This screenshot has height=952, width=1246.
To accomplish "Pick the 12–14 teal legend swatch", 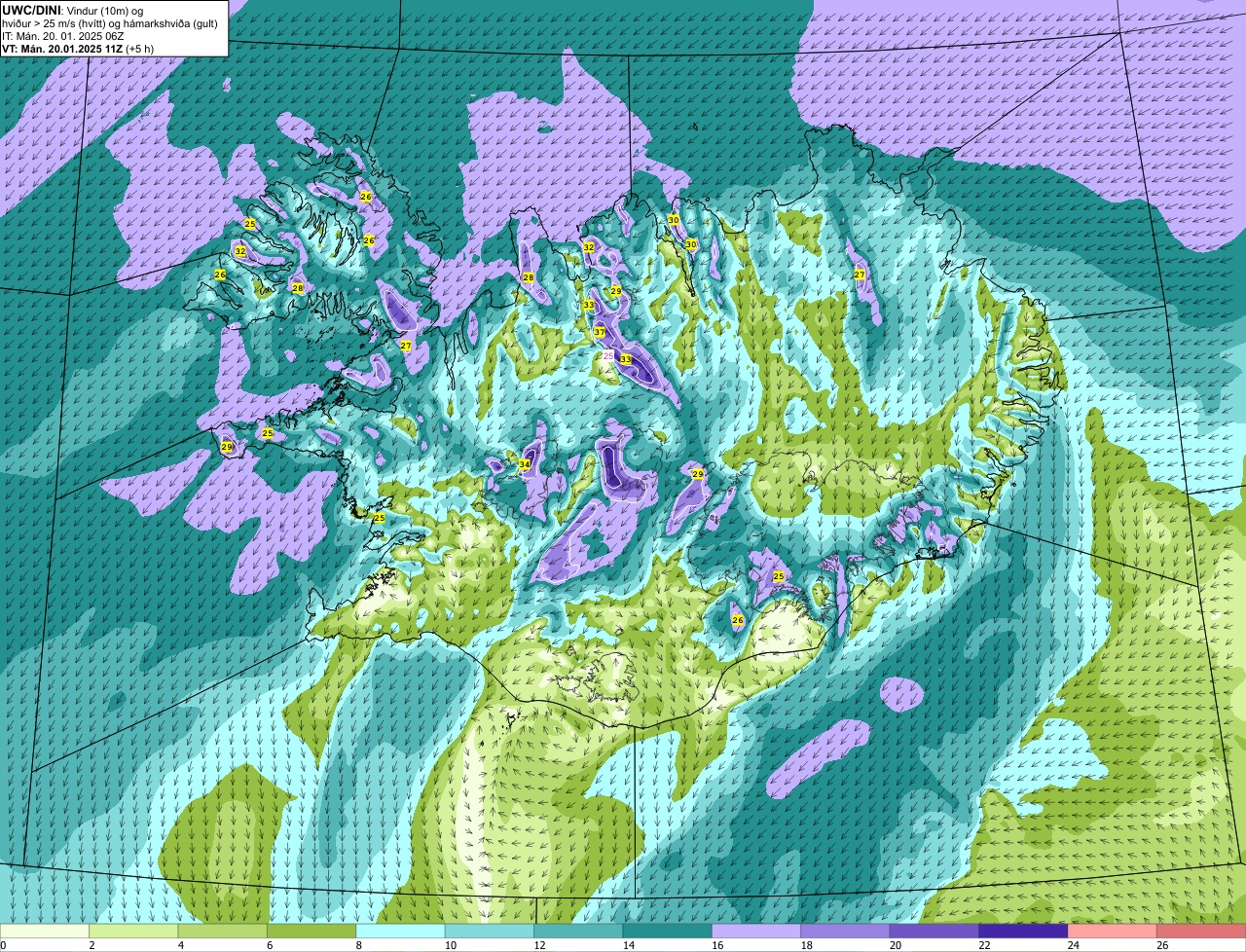I will point(579,932).
